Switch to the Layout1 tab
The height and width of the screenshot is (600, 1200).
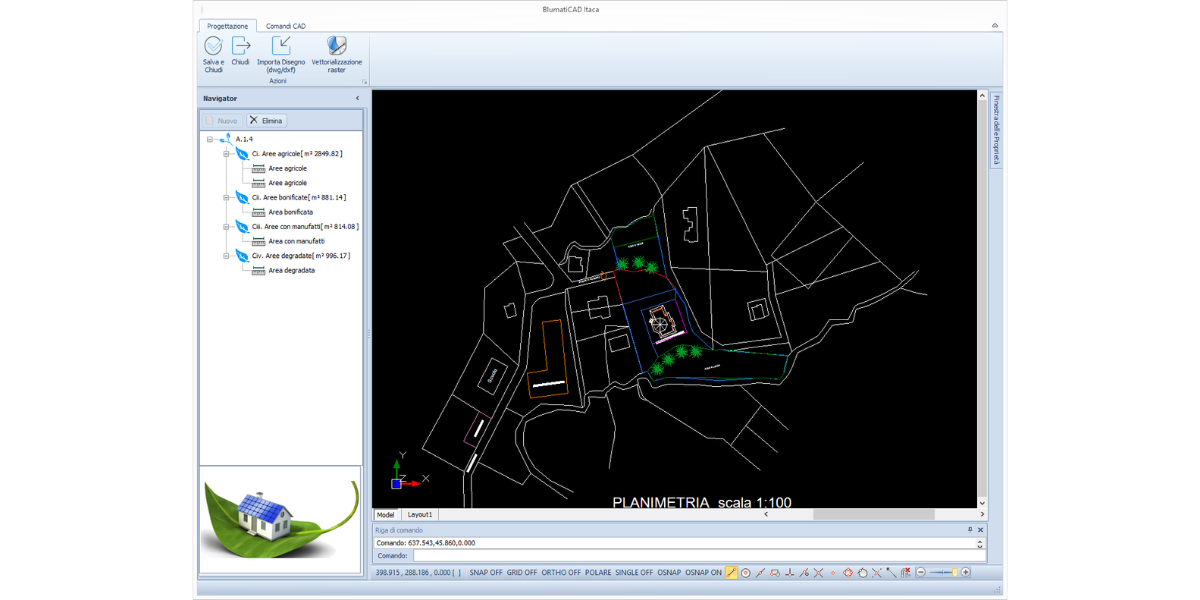[x=419, y=514]
